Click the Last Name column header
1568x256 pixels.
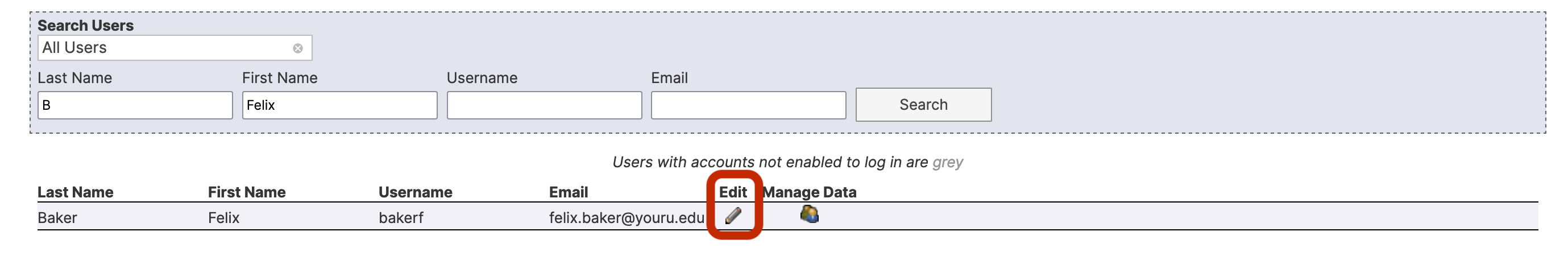tap(76, 193)
